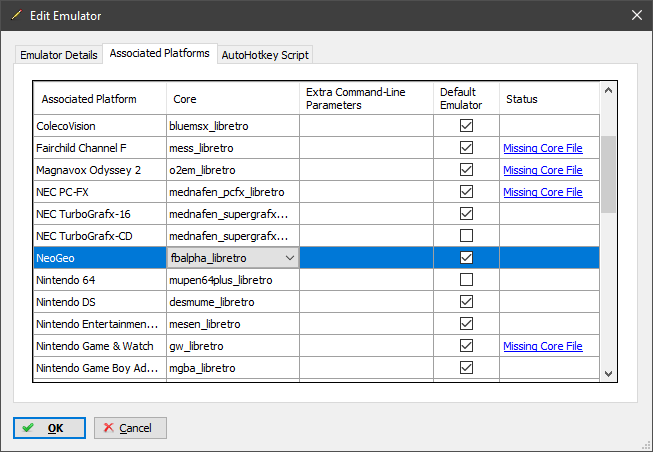Select the Nintendo Game Boy Ad... platform cell
Screen dimensions: 653x452
[x=100, y=368]
